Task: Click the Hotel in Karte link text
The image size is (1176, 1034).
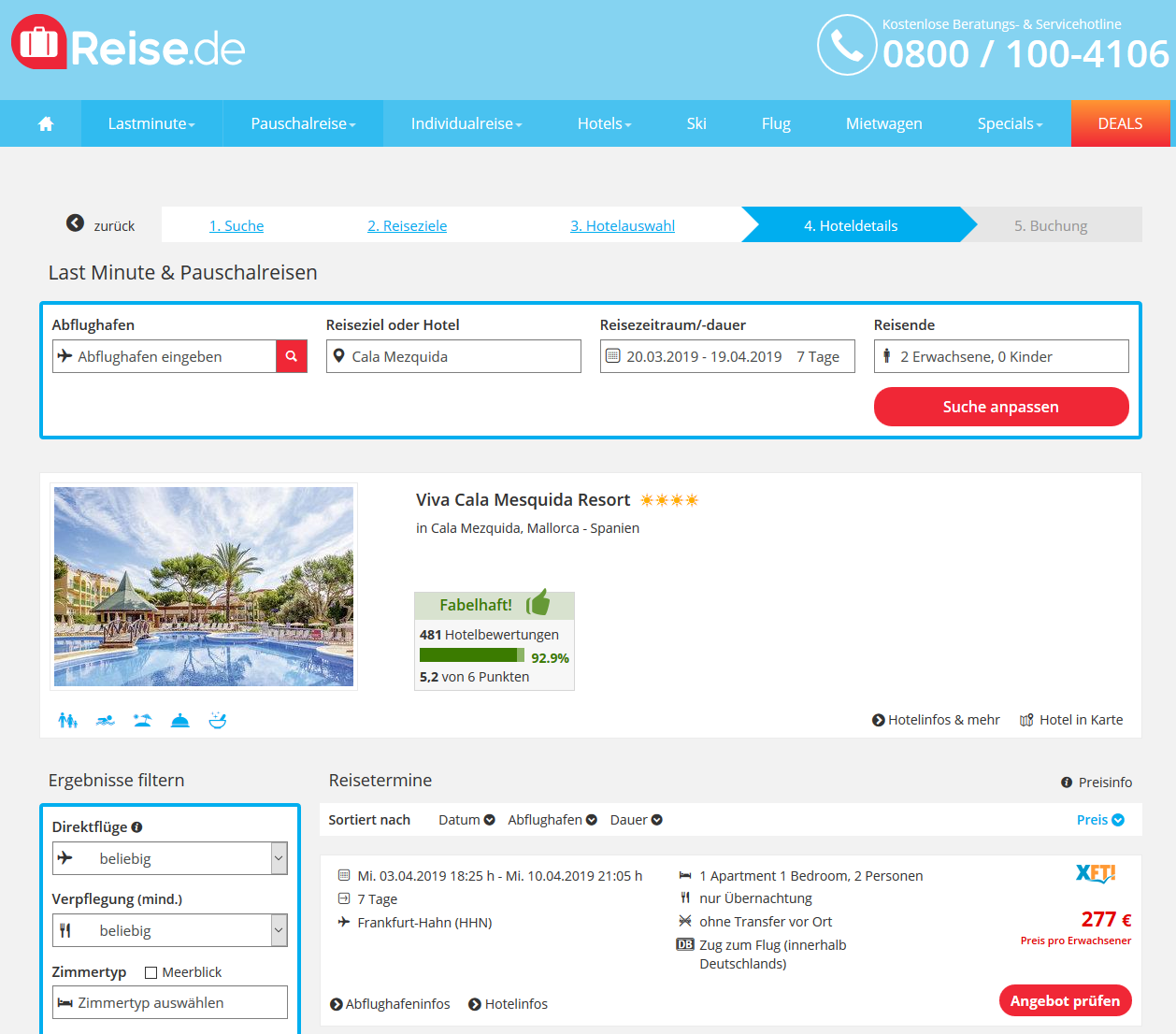Action: 1082,720
